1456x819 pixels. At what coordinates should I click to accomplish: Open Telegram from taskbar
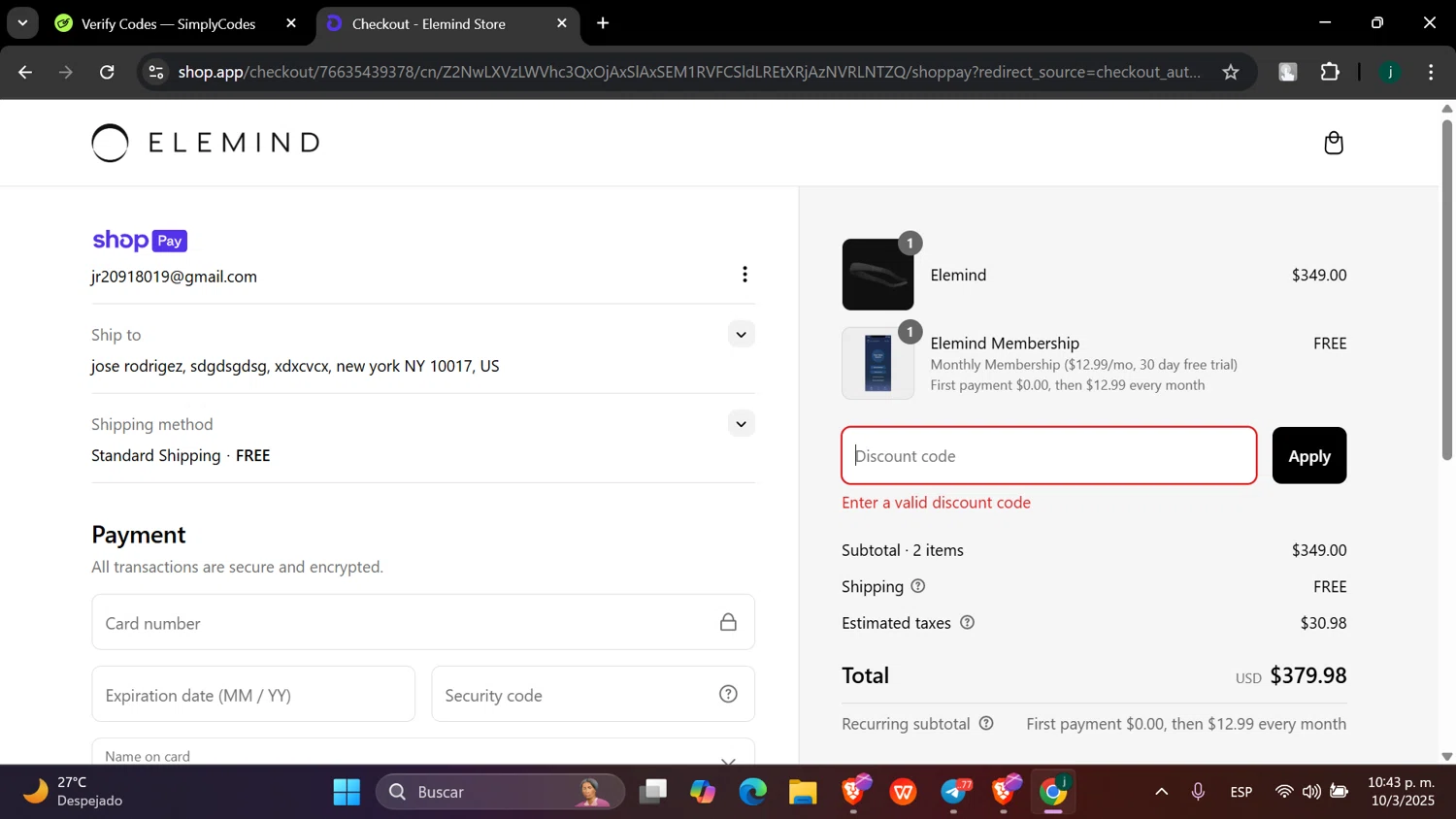click(x=955, y=792)
